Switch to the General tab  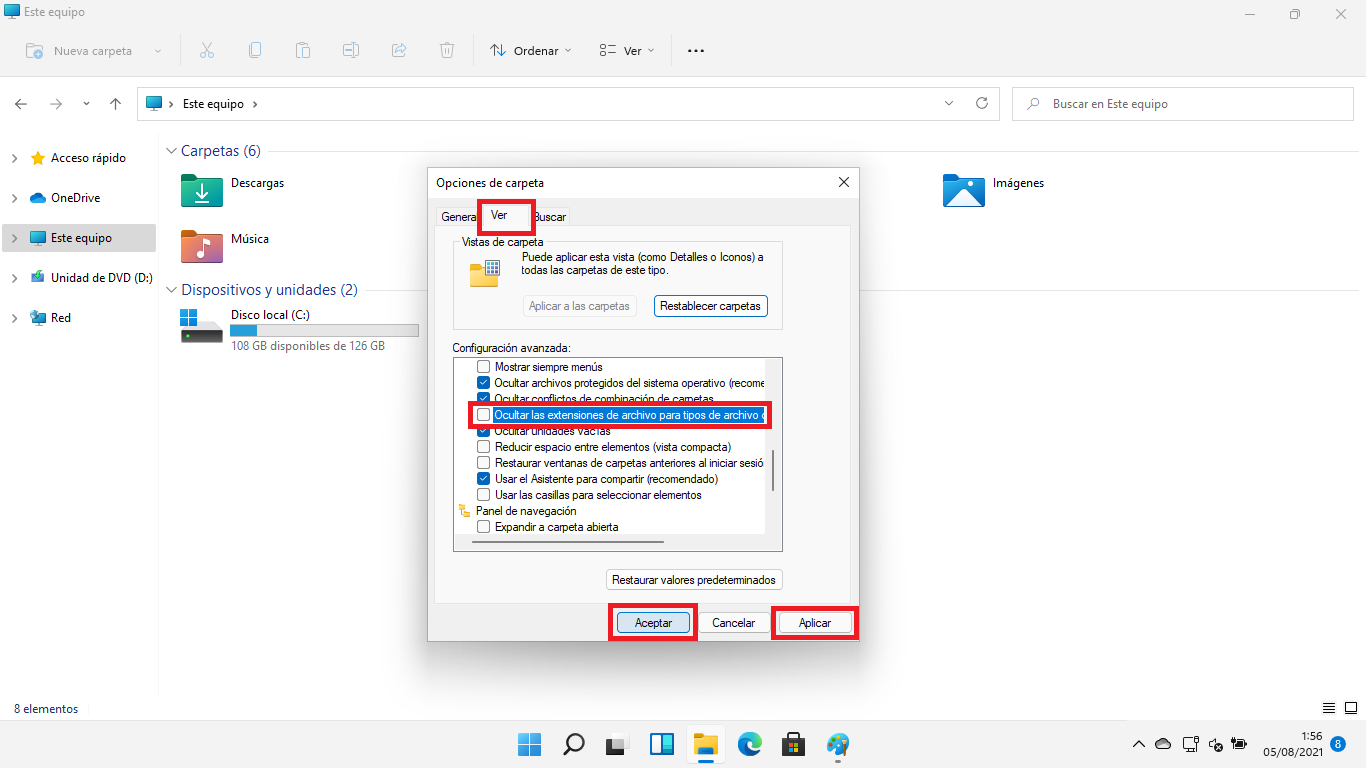[x=459, y=216]
